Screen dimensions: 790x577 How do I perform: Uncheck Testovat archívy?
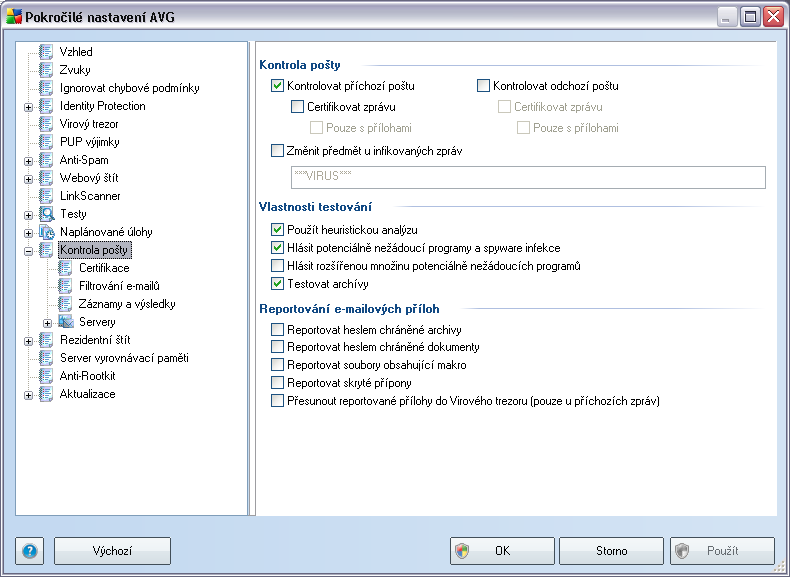pos(277,284)
